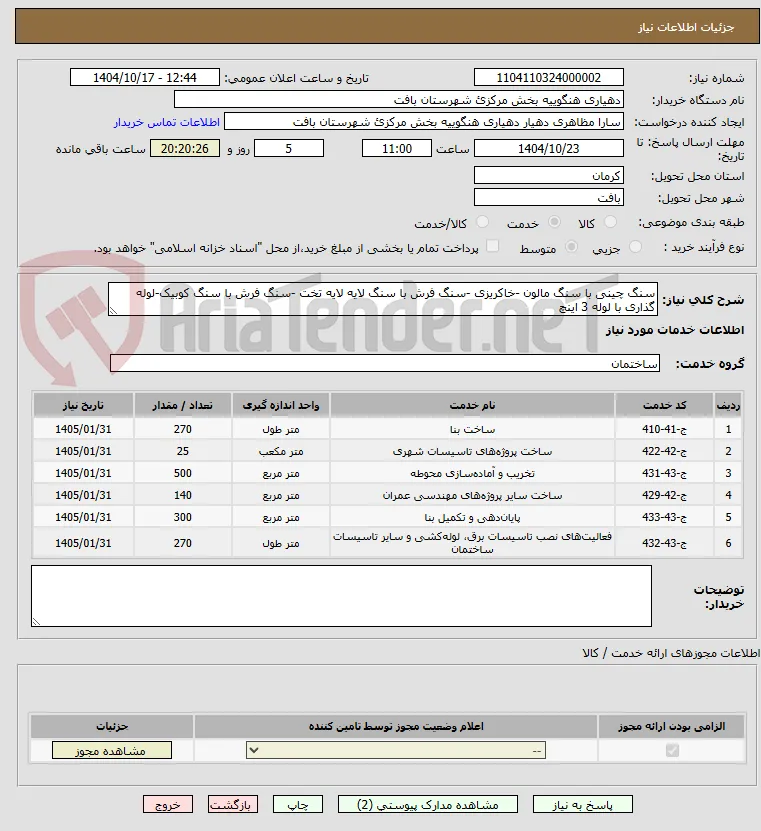This screenshot has width=761, height=831.
Task: Toggle the الزامی بودن ارائه مجوز checkbox
Action: point(672,750)
